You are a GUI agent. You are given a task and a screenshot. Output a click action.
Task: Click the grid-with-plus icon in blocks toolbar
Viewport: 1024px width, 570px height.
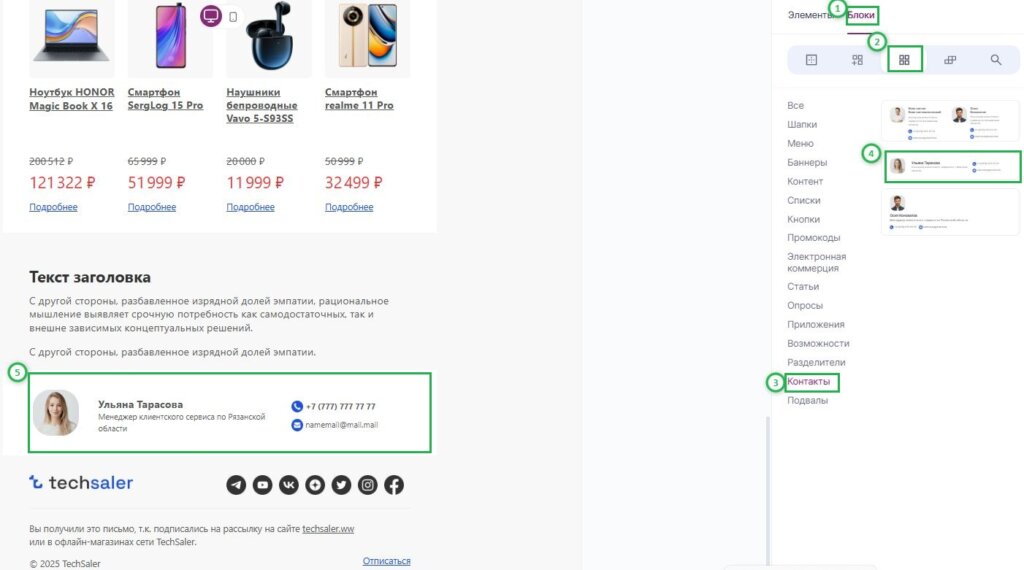857,60
